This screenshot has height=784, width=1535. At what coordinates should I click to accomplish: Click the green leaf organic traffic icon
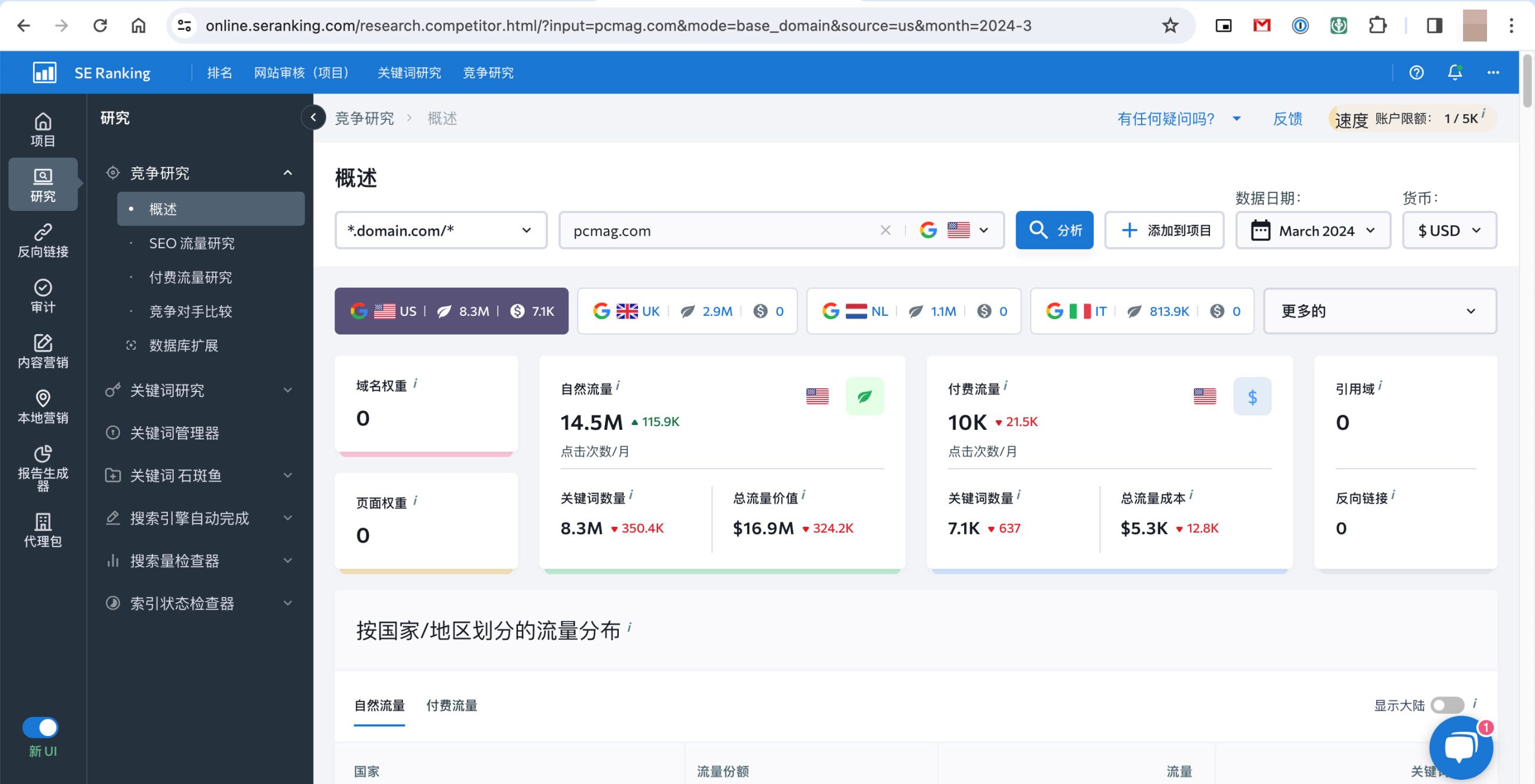(x=865, y=396)
